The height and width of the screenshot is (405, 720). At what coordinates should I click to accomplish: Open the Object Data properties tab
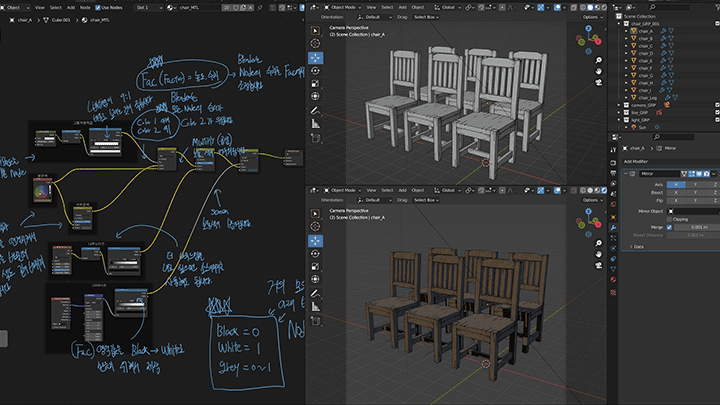[613, 269]
